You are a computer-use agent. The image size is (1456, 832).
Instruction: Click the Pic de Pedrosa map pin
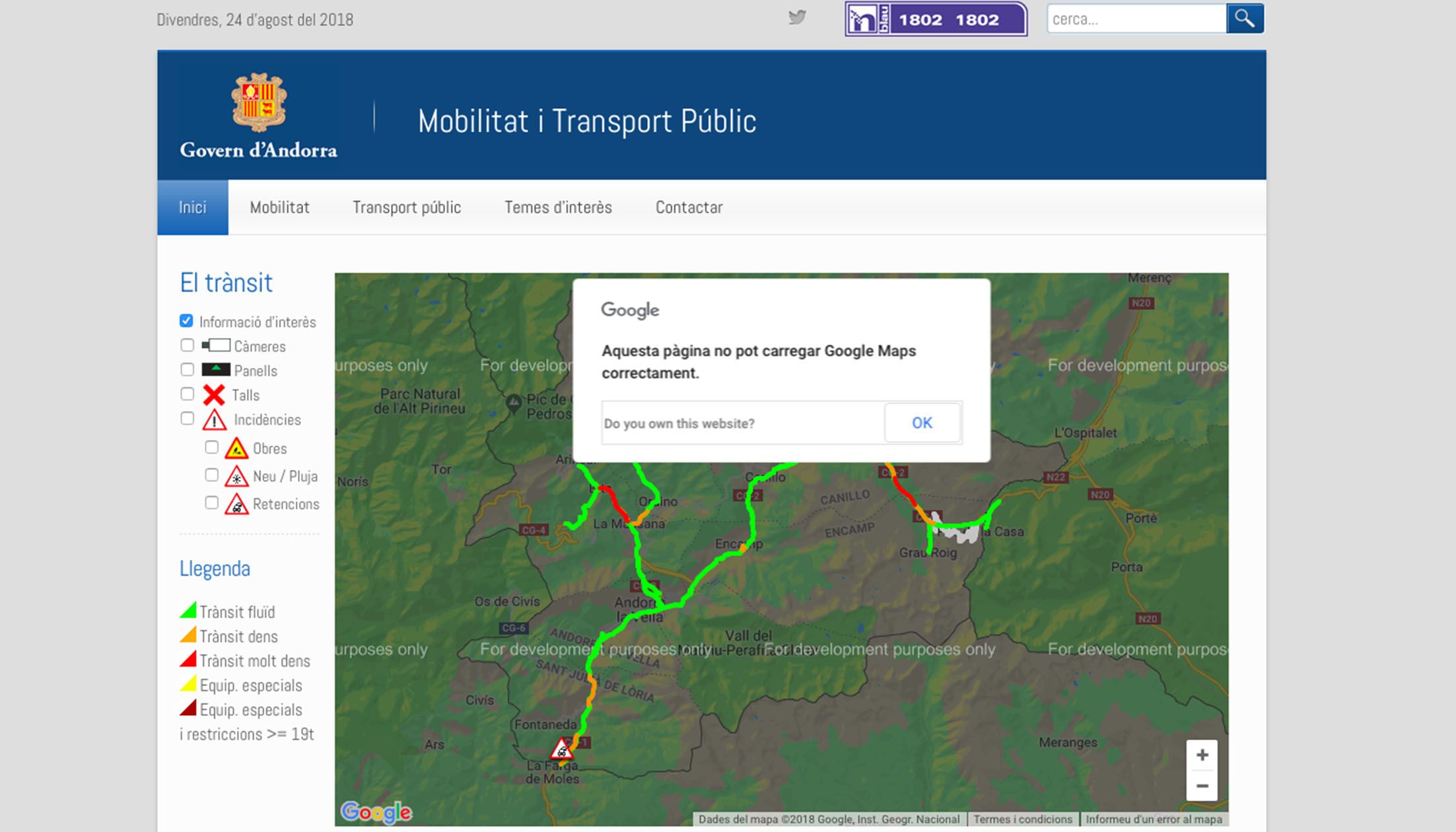(x=513, y=402)
